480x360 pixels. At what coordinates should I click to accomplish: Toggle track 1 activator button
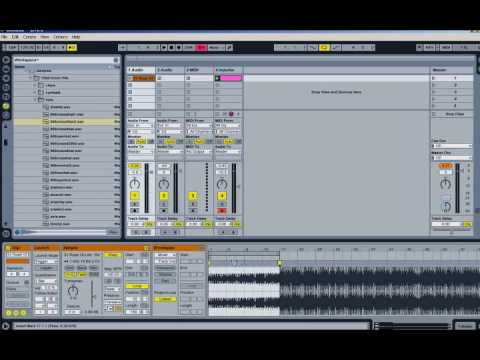pos(135,196)
